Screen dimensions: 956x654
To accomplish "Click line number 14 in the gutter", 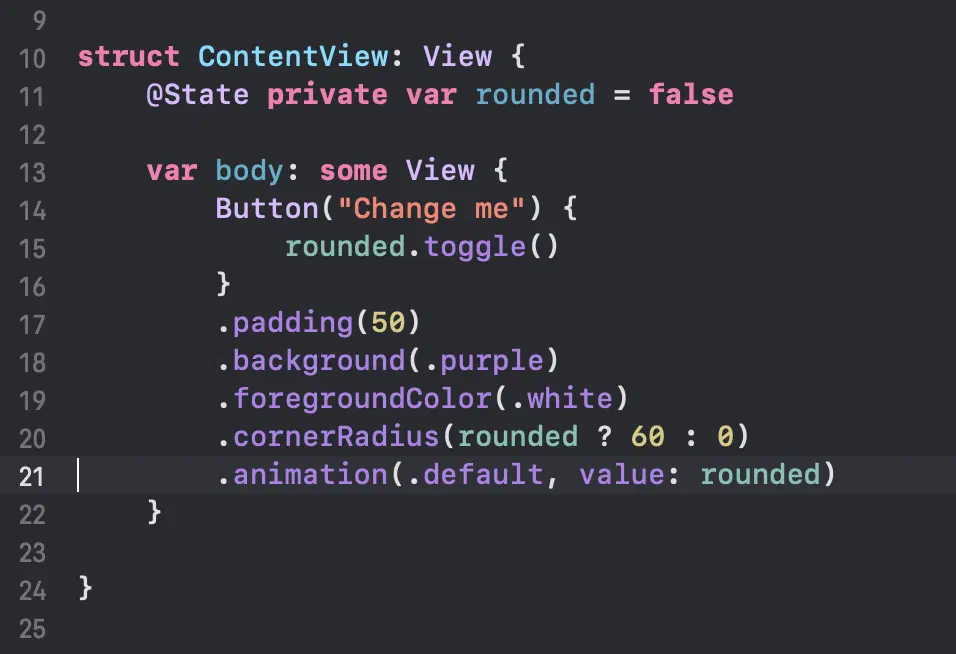I will pyautogui.click(x=32, y=211).
